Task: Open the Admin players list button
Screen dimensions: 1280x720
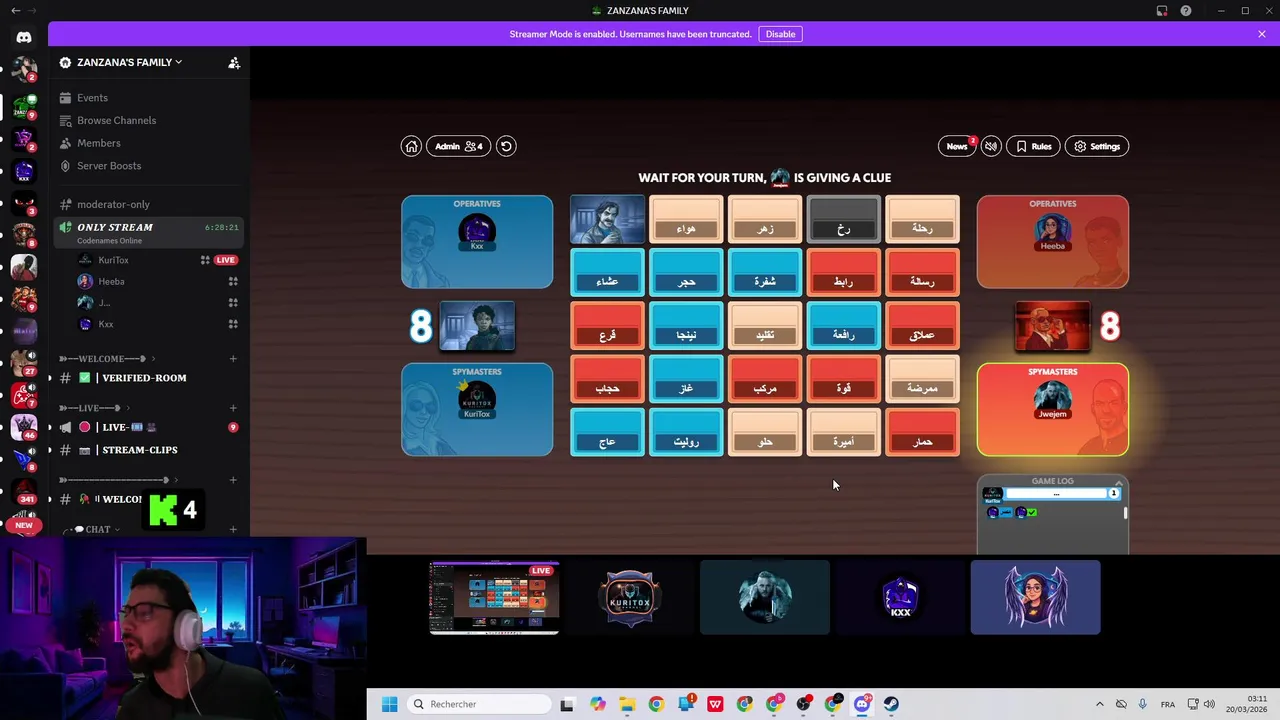Action: click(x=459, y=146)
